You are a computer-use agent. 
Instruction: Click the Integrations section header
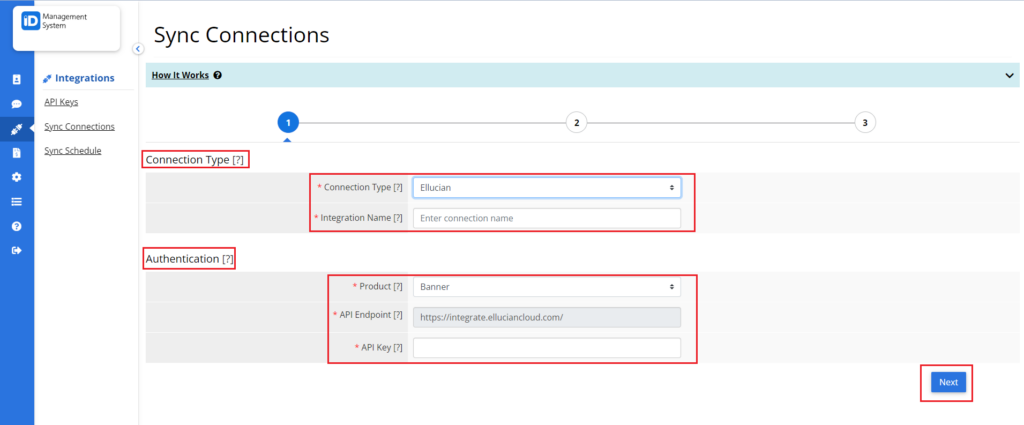(78, 78)
